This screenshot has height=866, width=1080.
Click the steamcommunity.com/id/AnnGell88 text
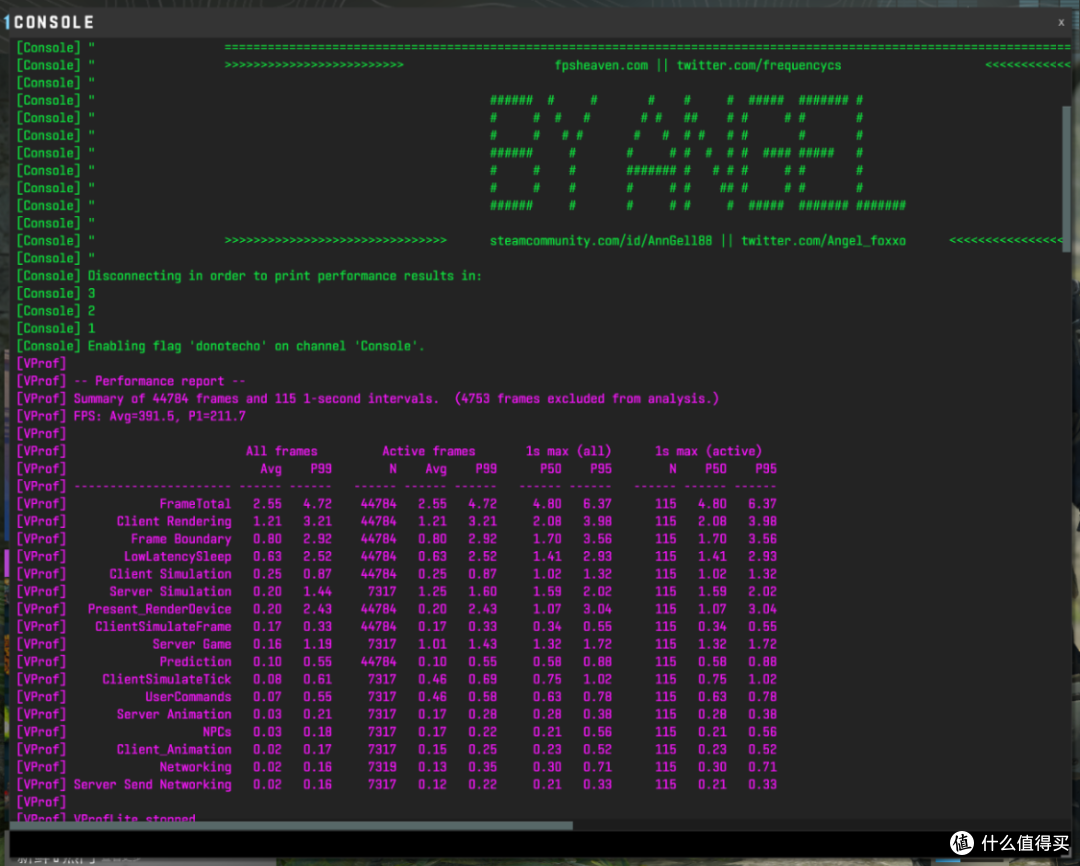coord(601,240)
